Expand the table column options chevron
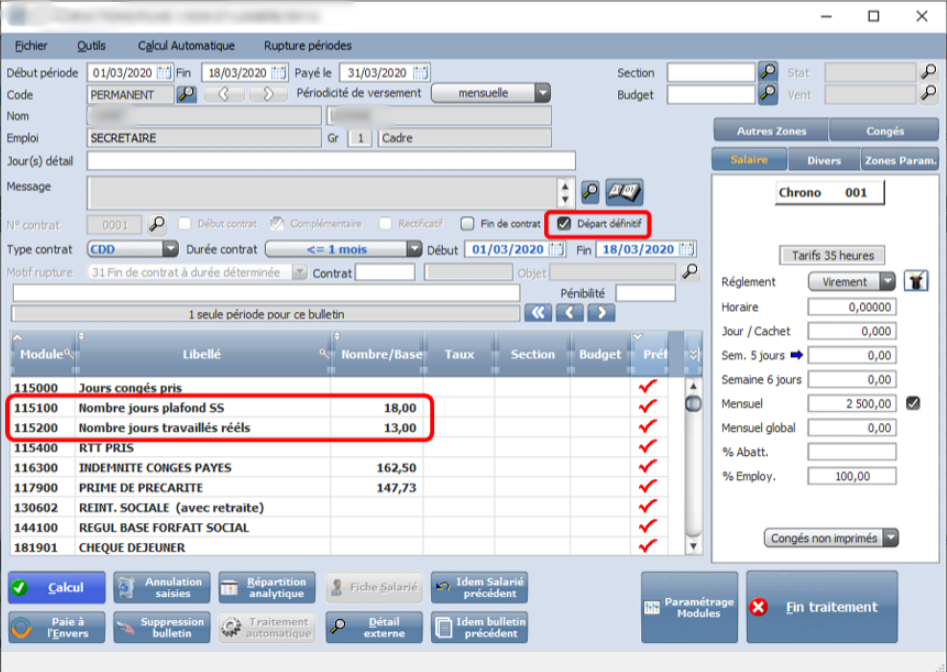Image resolution: width=947 pixels, height=672 pixels. click(x=693, y=354)
